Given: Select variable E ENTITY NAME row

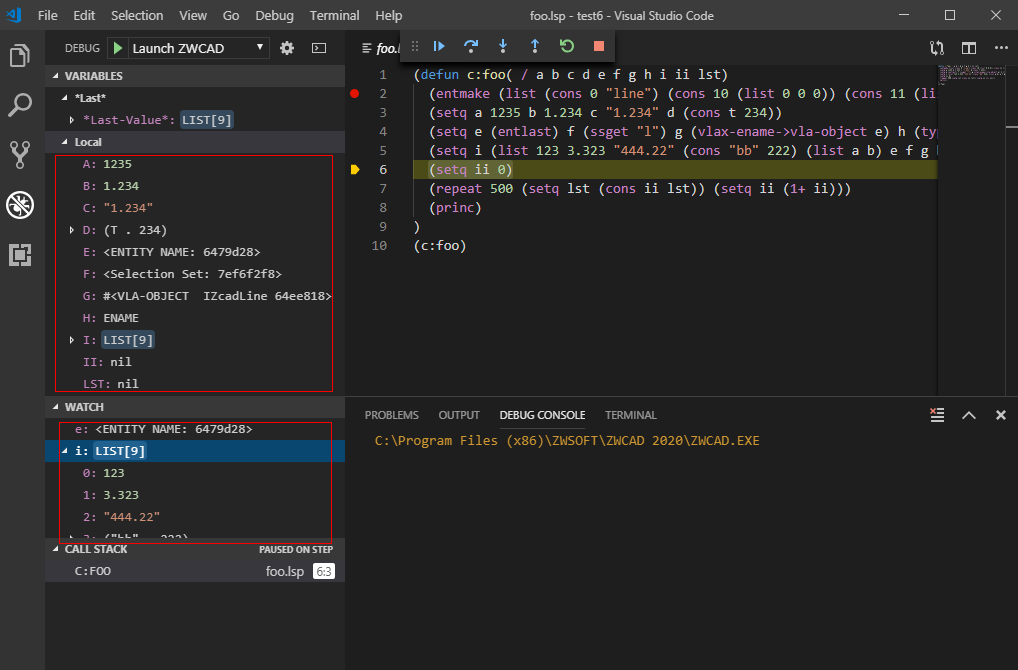Looking at the screenshot, I should point(195,252).
